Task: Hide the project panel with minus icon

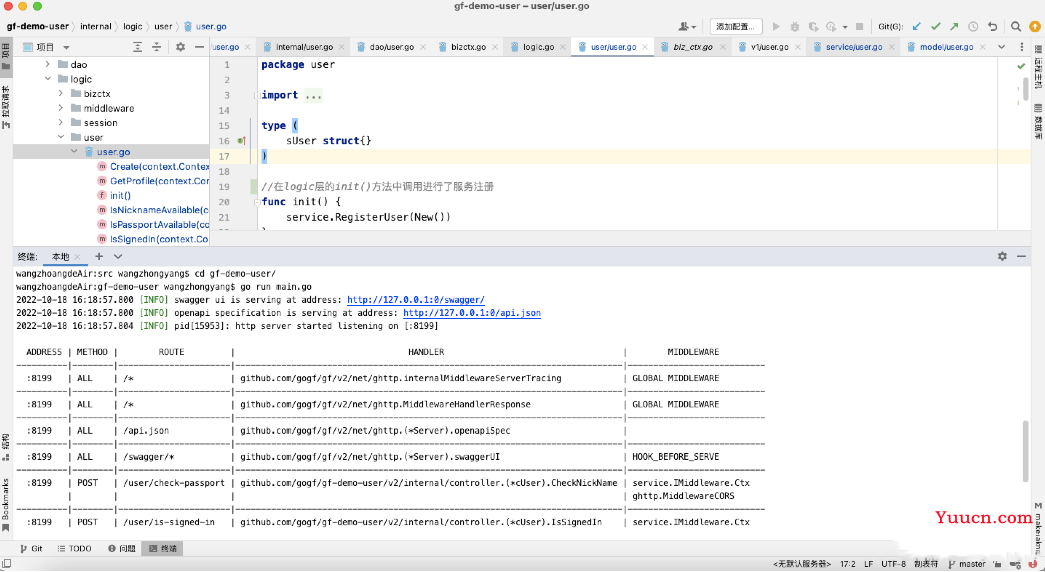Action: pyautogui.click(x=199, y=47)
